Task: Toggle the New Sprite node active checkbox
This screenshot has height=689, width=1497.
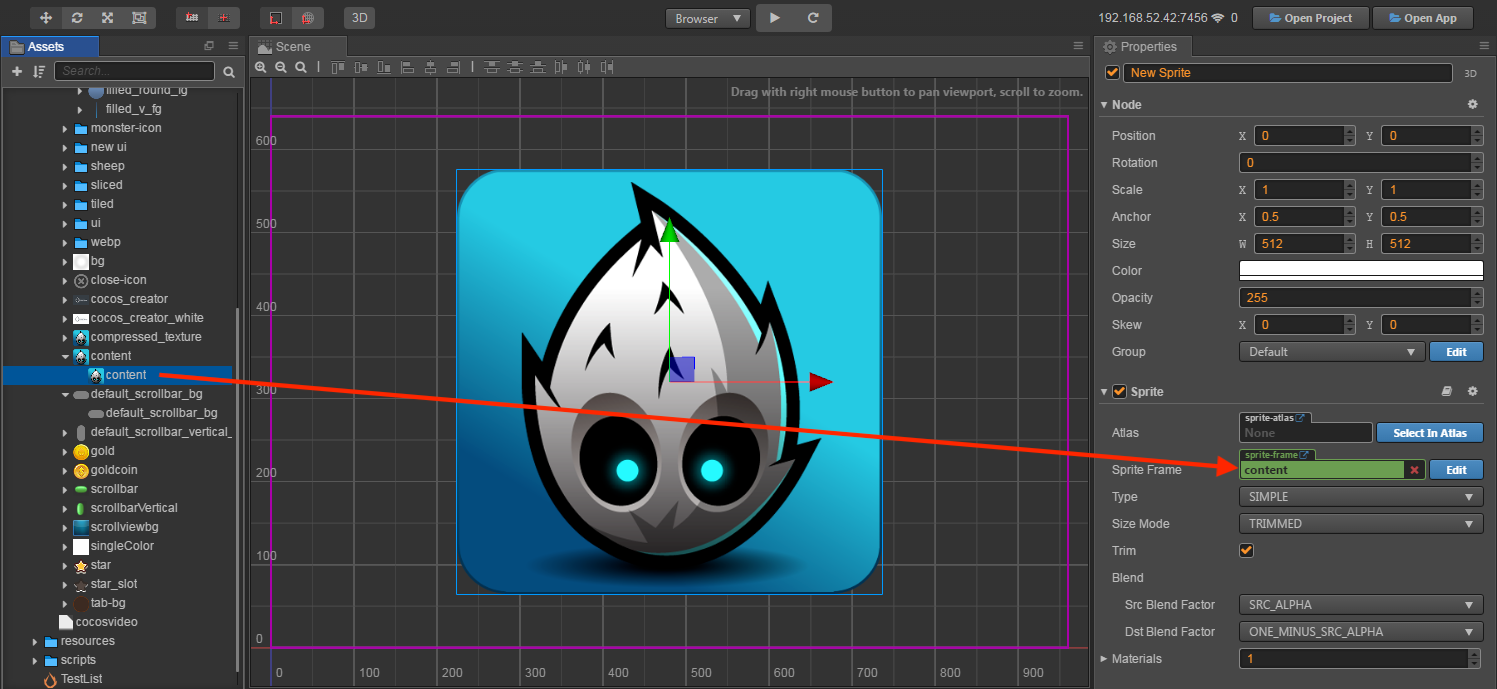Action: click(1112, 73)
